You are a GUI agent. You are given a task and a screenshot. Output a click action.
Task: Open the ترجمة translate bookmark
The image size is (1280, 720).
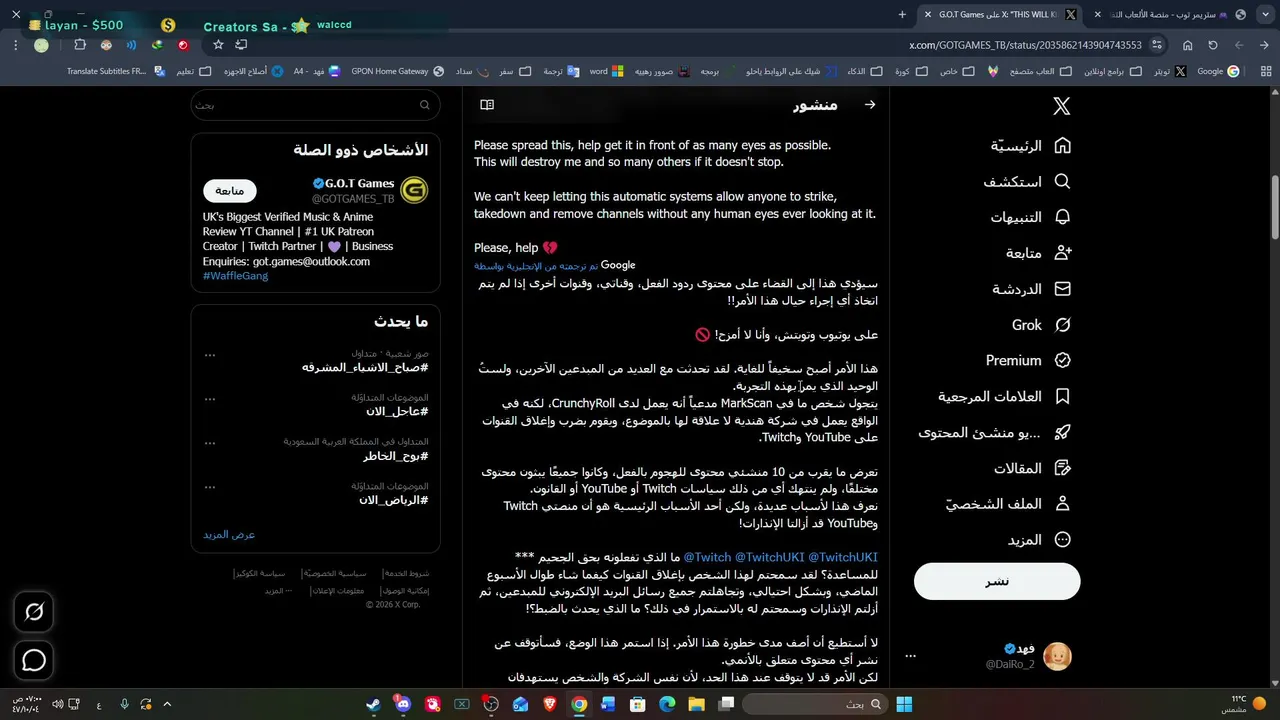[561, 71]
